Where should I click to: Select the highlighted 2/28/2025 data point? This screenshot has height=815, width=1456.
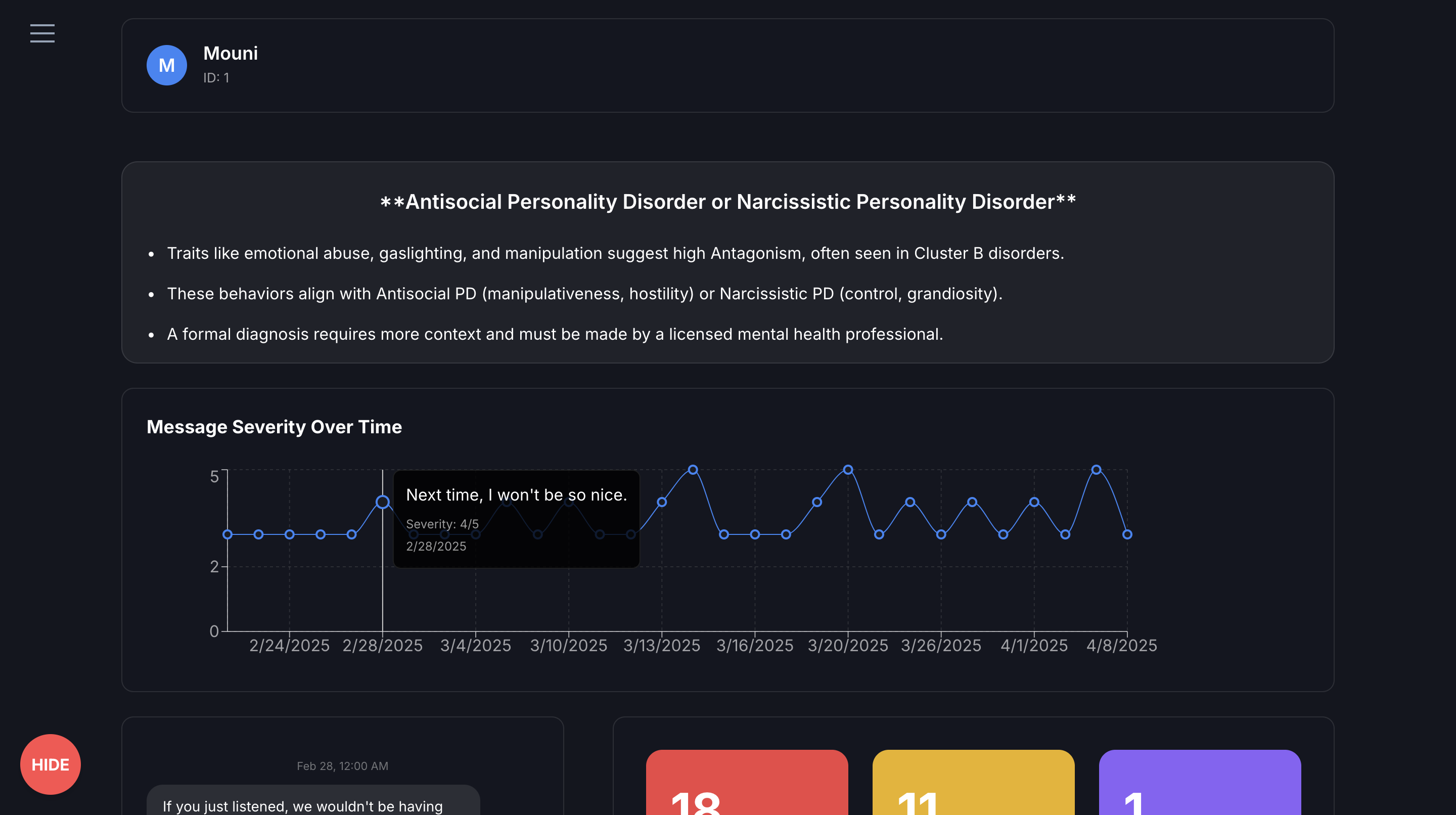click(x=383, y=502)
